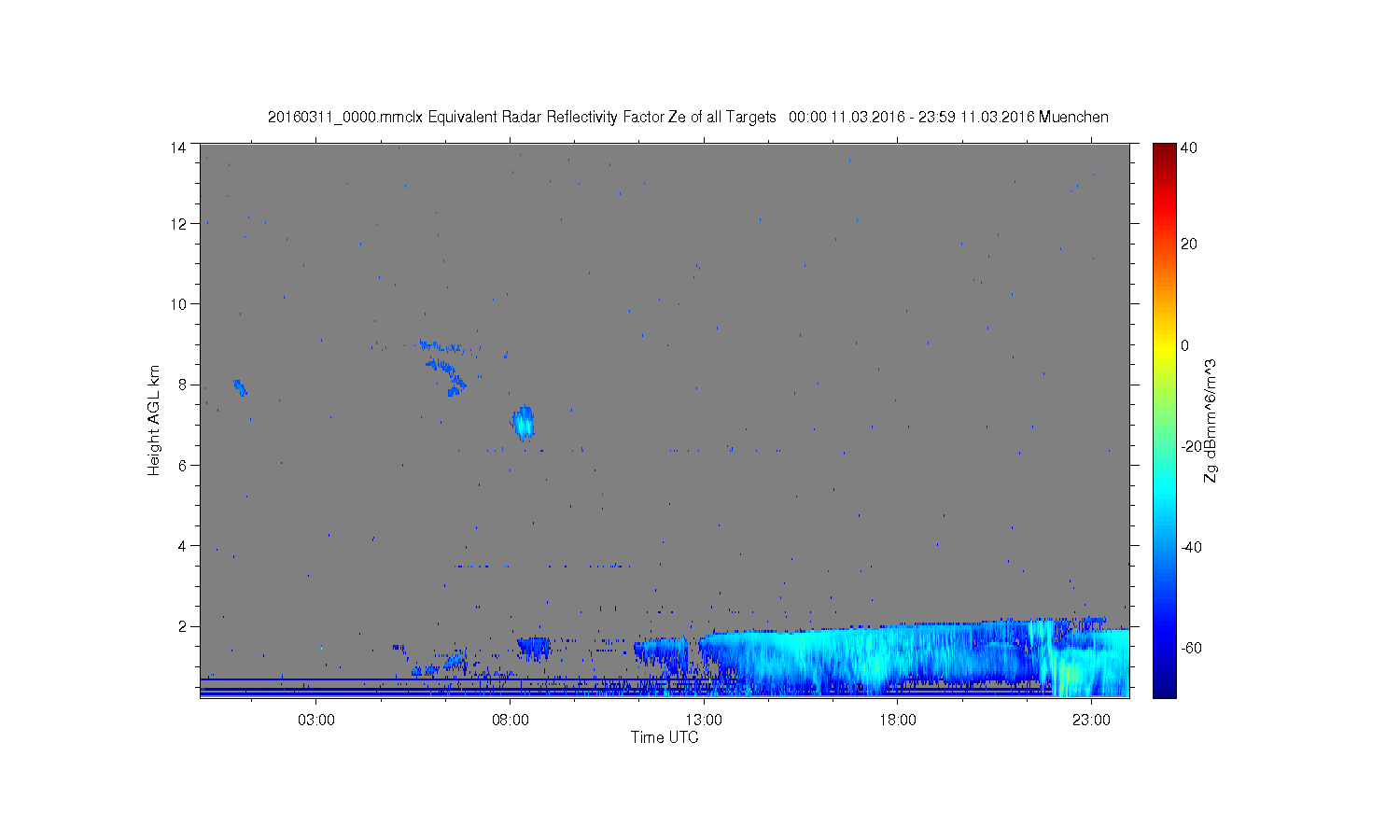Image resolution: width=1400 pixels, height=840 pixels.
Task: Click the 13:00 time tick label
Action: click(704, 721)
